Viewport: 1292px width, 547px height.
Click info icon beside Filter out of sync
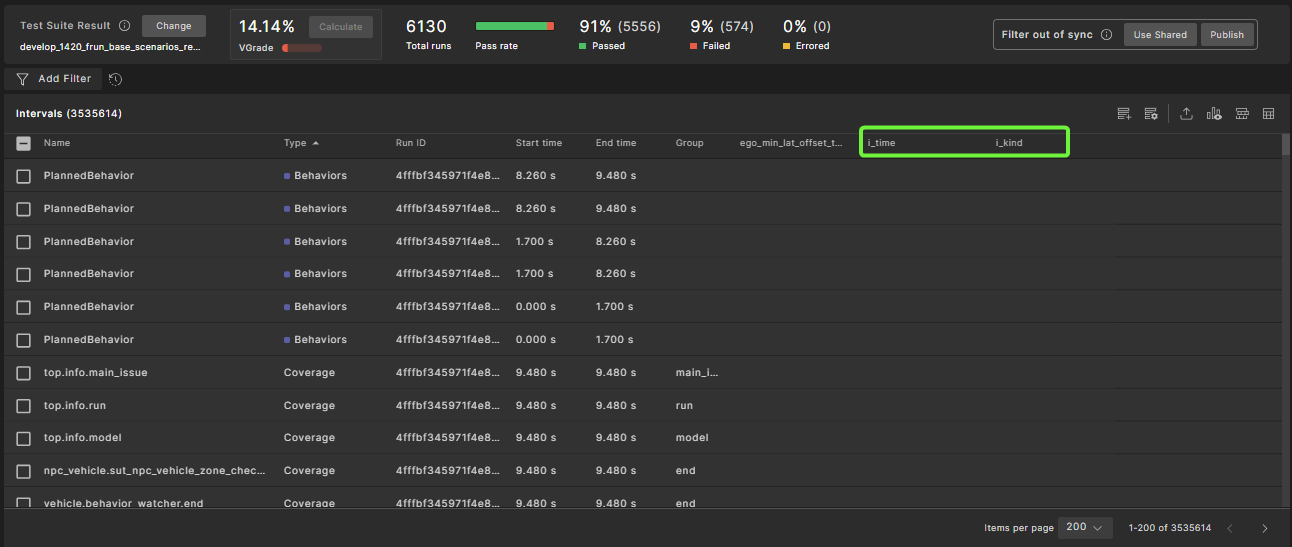coord(1106,34)
